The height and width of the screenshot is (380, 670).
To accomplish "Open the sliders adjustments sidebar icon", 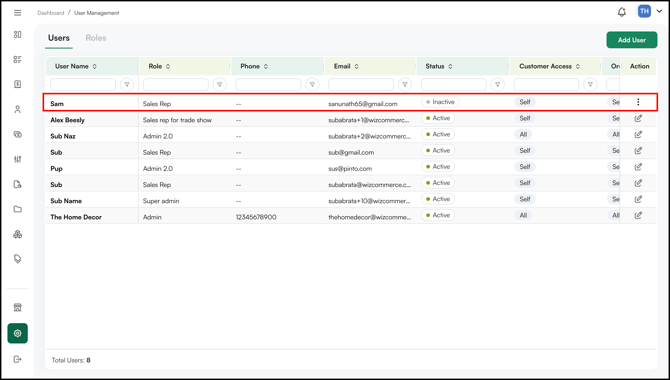I will coord(18,159).
